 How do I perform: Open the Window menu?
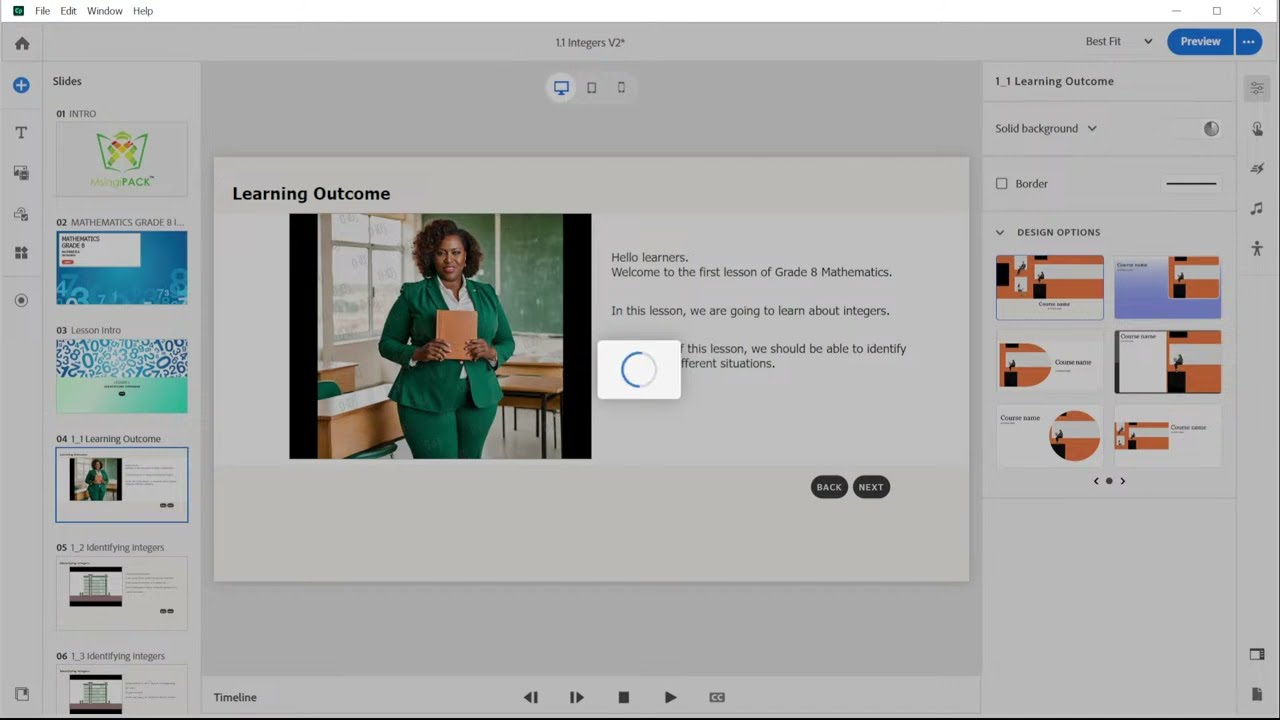[x=104, y=11]
